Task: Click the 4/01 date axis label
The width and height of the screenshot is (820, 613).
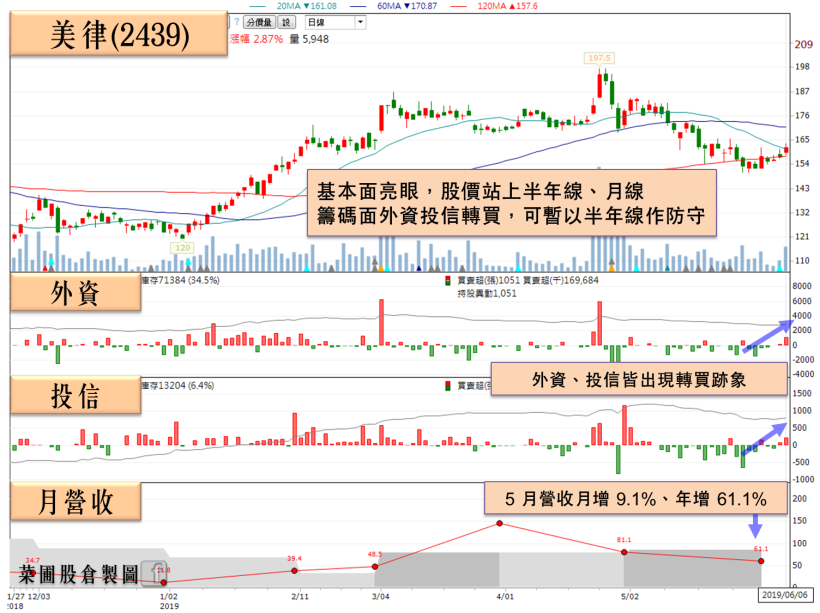Action: tap(505, 596)
